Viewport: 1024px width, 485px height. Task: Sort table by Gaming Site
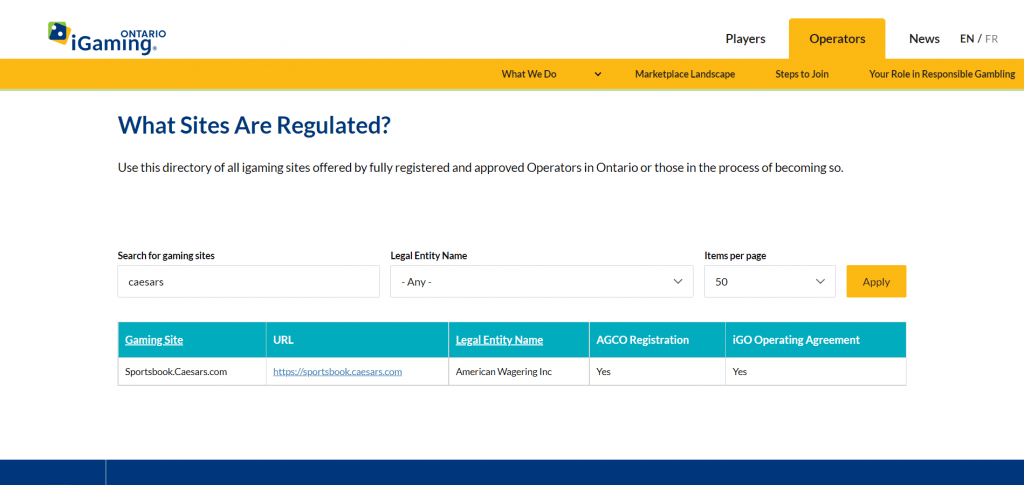154,340
